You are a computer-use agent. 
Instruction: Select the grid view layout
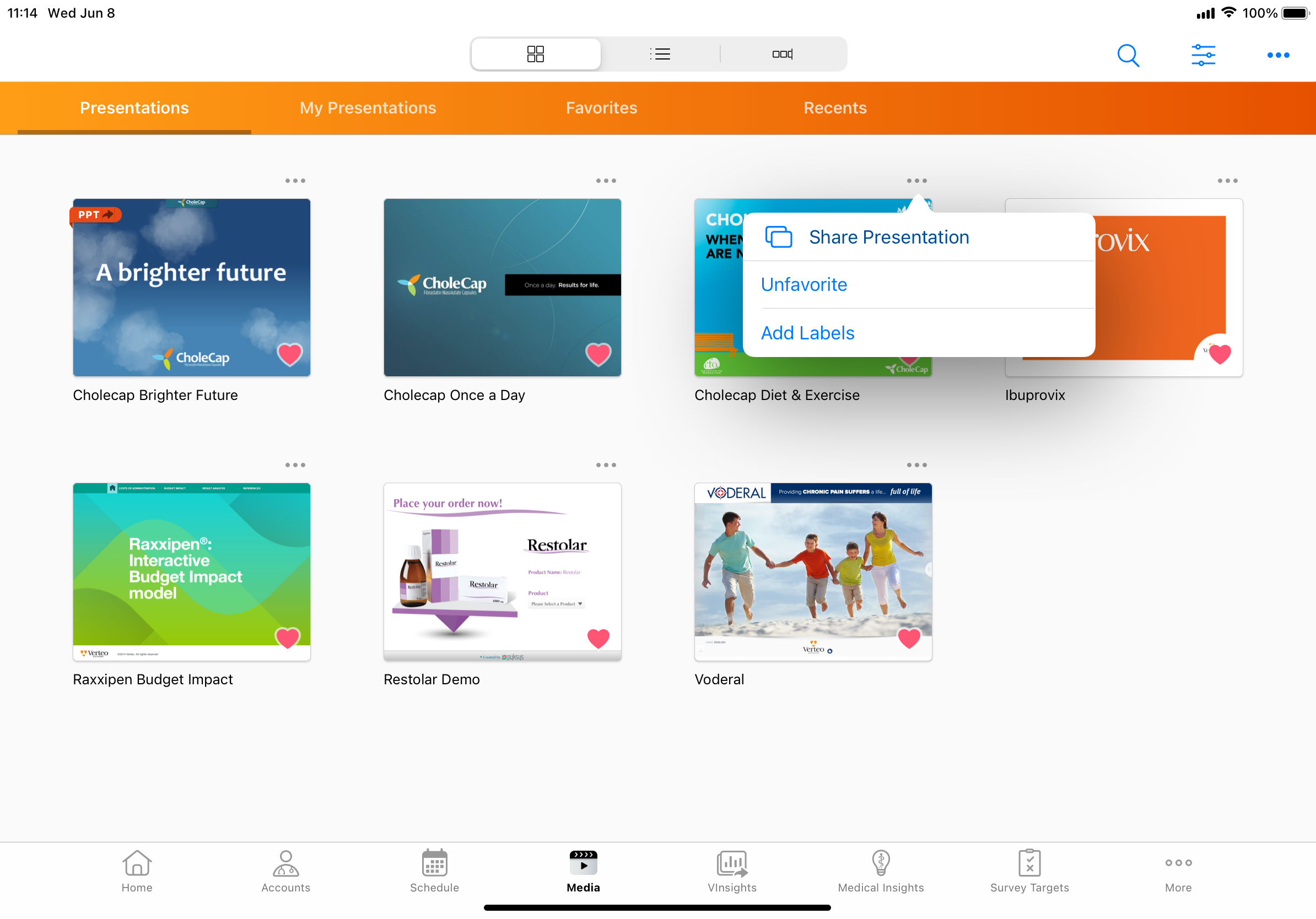coord(535,54)
